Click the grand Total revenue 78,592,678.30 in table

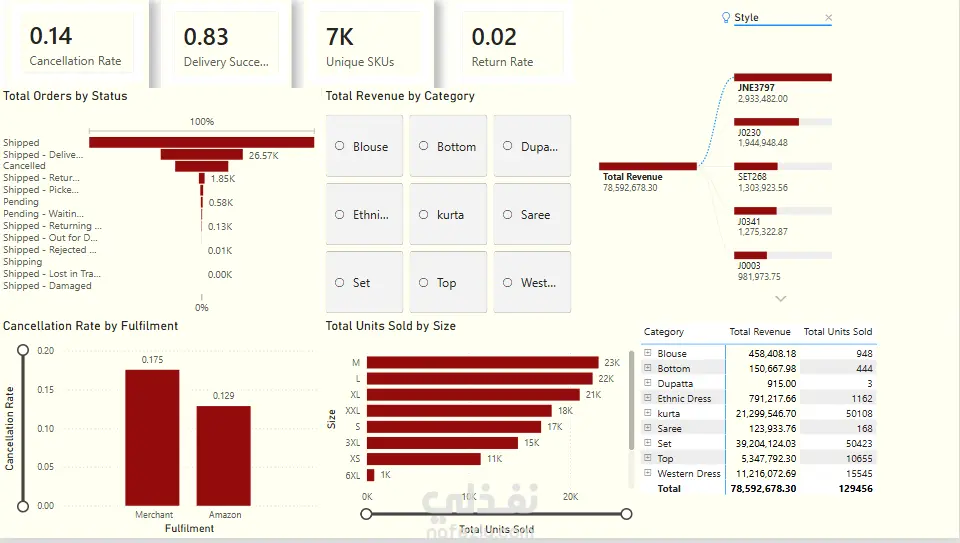pyautogui.click(x=763, y=489)
